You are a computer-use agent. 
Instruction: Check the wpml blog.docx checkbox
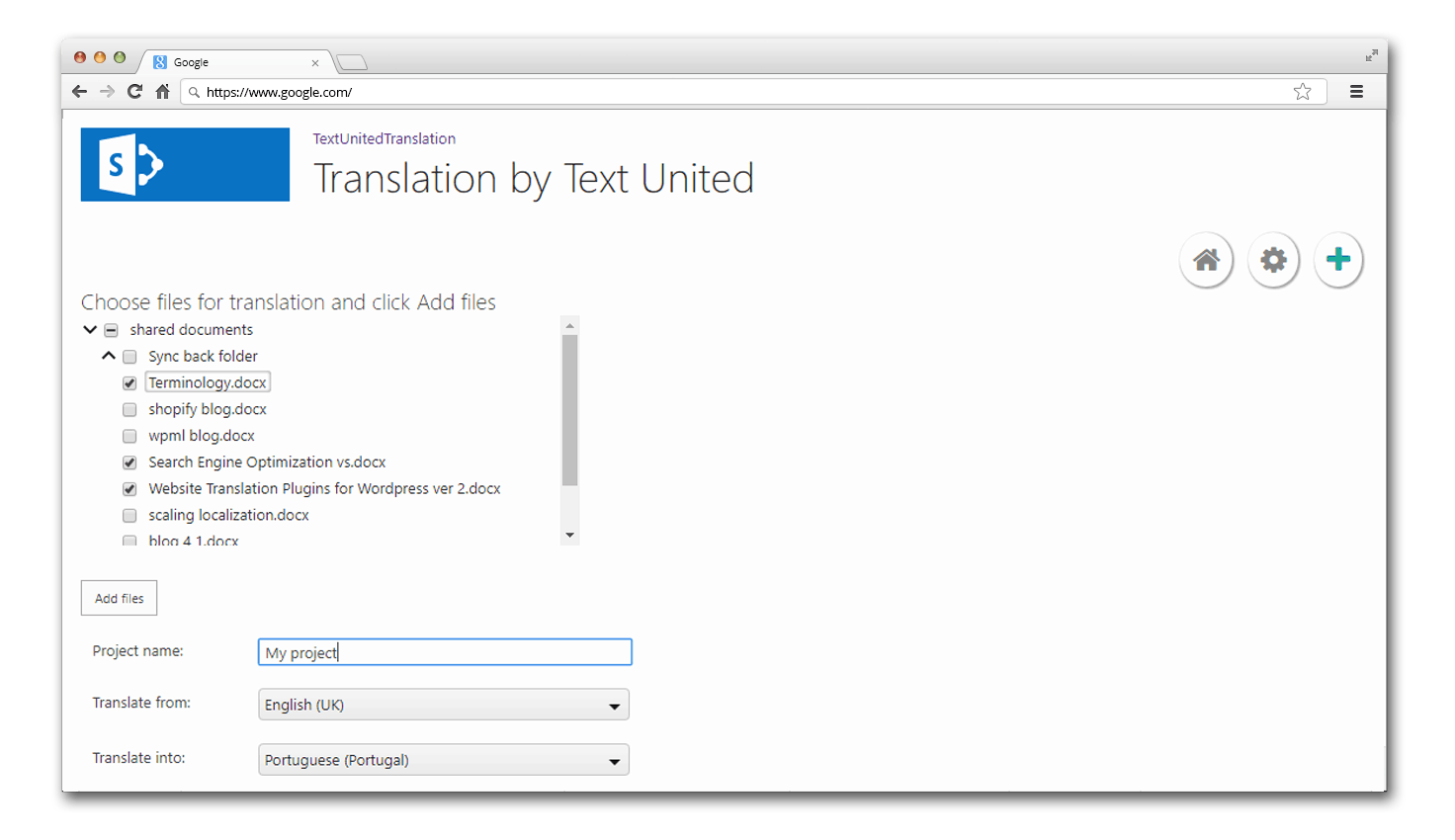[129, 436]
